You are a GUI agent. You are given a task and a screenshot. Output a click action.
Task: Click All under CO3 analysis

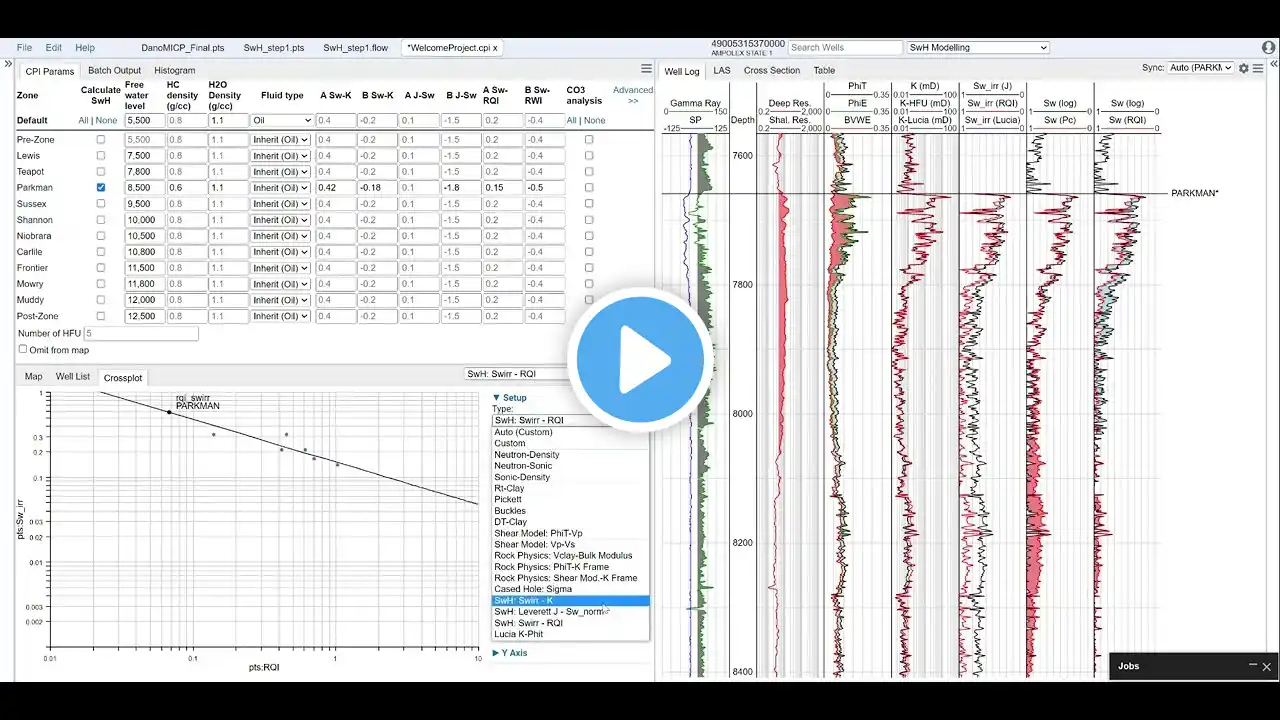[573, 120]
